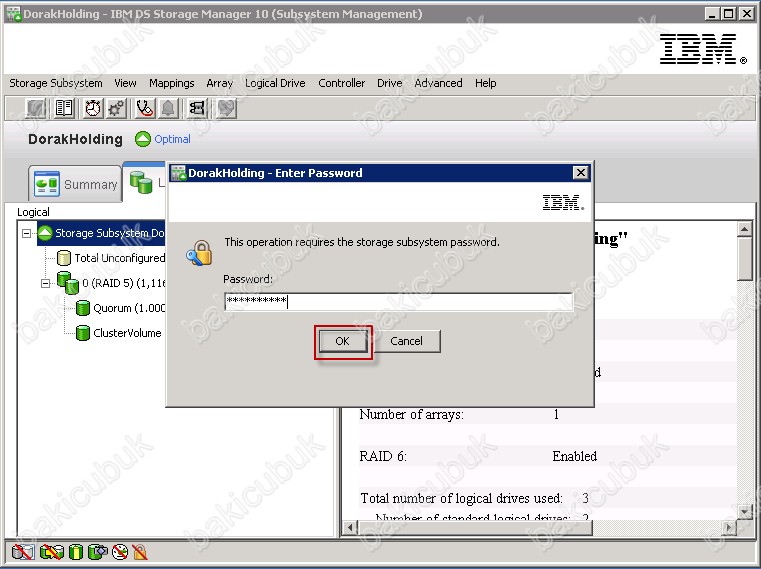This screenshot has width=761, height=569.
Task: Click OK in the Enter Password dialog
Action: tap(343, 341)
